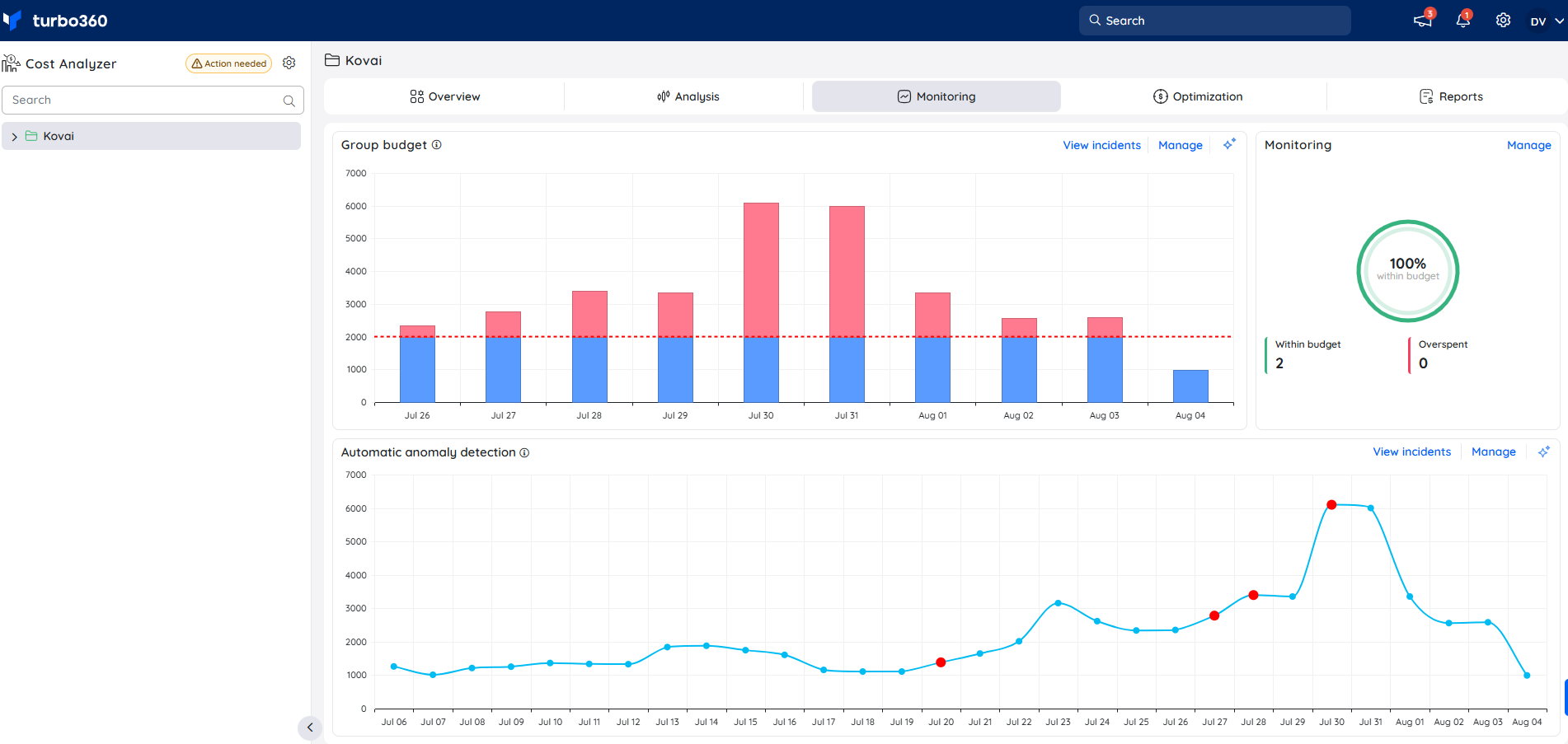Click the anomaly detection info icon
Viewport: 1568px width, 744px height.
524,452
